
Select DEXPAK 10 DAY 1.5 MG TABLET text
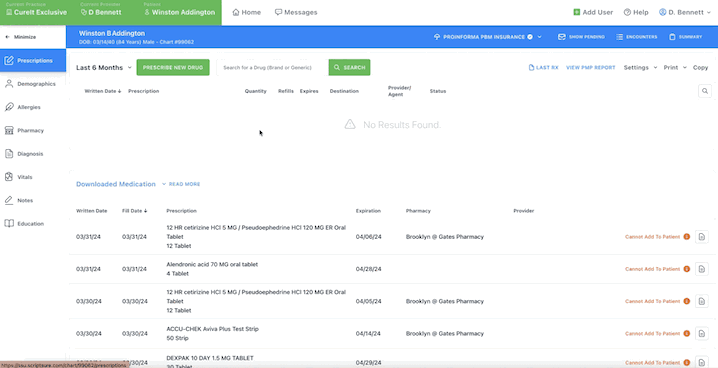(x=210, y=358)
